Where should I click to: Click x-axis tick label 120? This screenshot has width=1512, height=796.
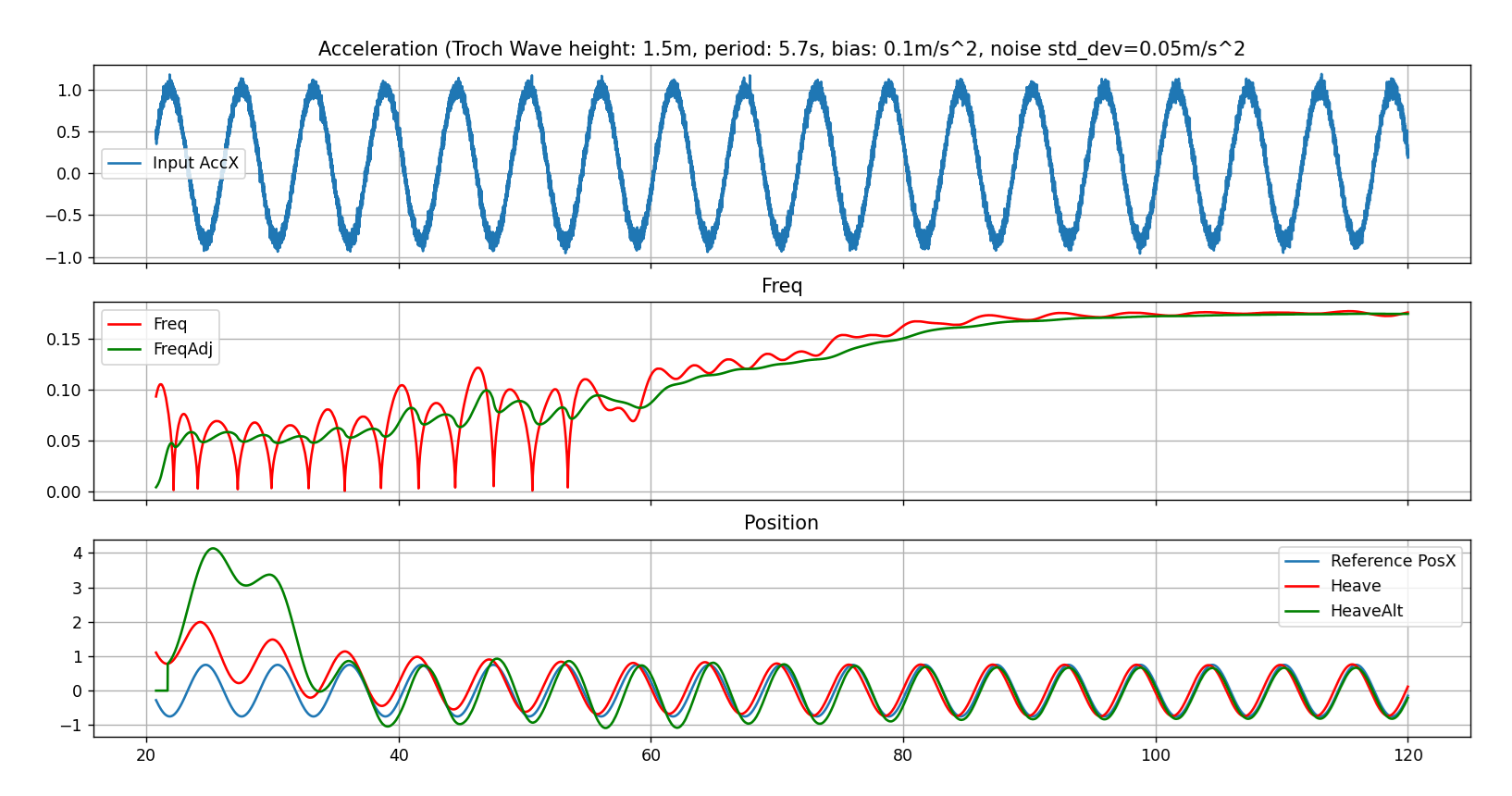click(x=1408, y=755)
